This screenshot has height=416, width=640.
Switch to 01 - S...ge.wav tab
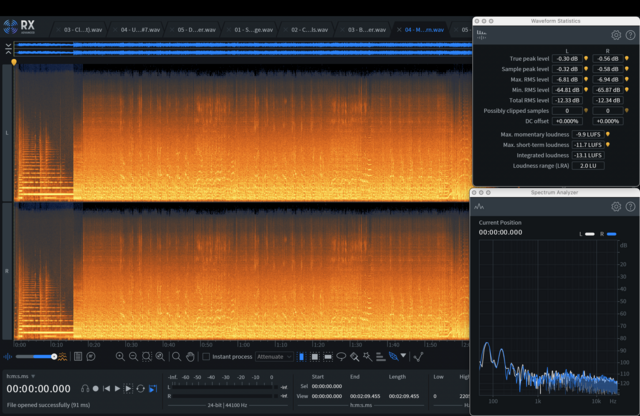253,30
